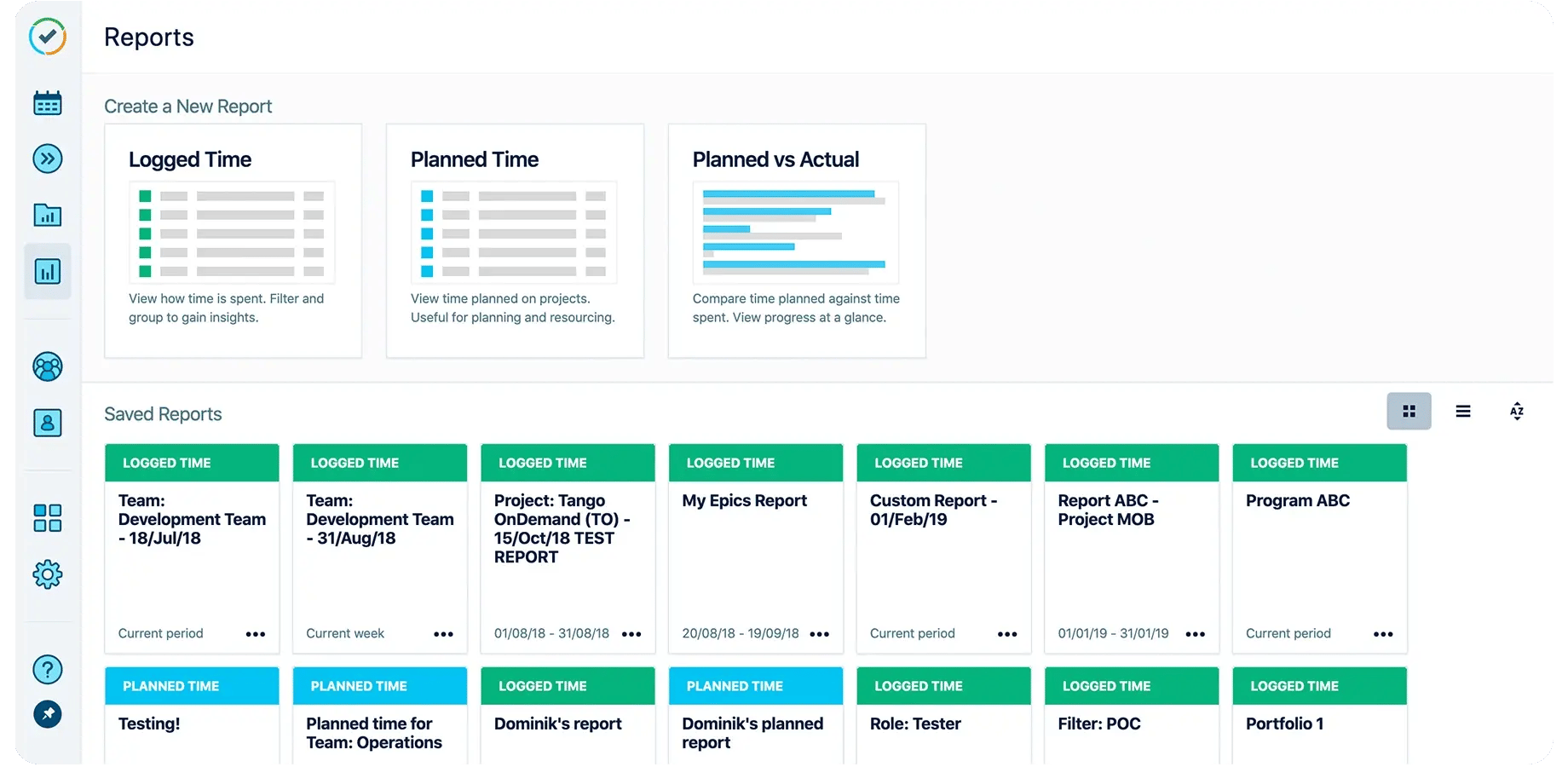Switch Saved Reports to list view
Screen dimensions: 1568x767
tap(1463, 411)
